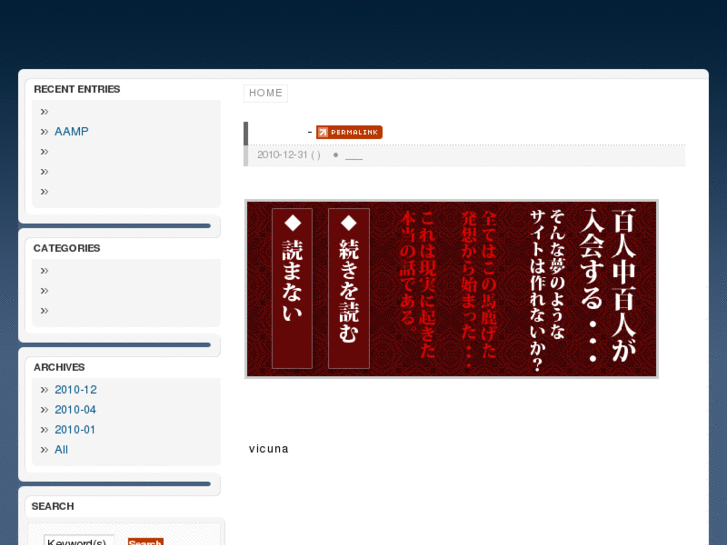Click the RECENT ENTRIES heading
The image size is (727, 545).
[x=77, y=89]
